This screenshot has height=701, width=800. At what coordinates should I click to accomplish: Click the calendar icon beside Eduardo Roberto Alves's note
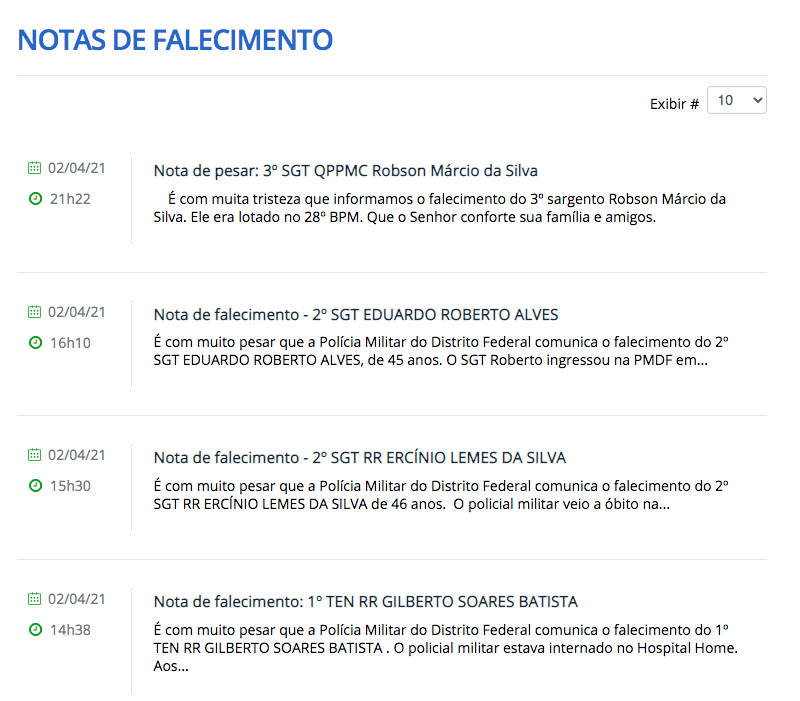(35, 312)
